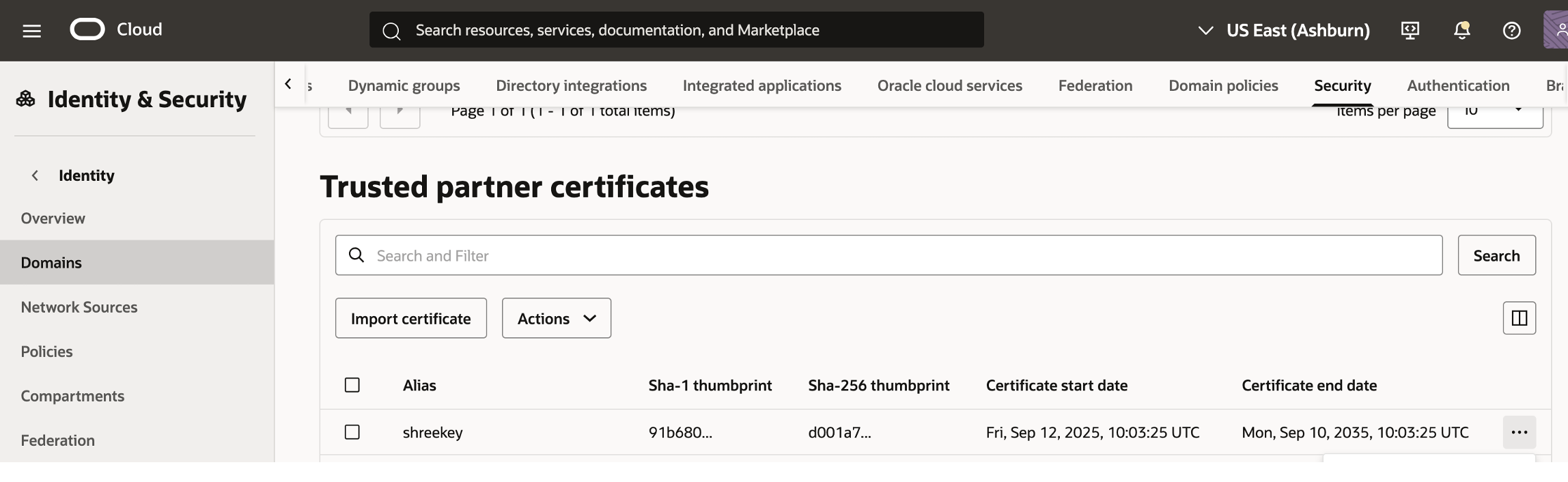Viewport: 1568px width, 482px height.
Task: Open the notifications bell
Action: click(x=1461, y=30)
